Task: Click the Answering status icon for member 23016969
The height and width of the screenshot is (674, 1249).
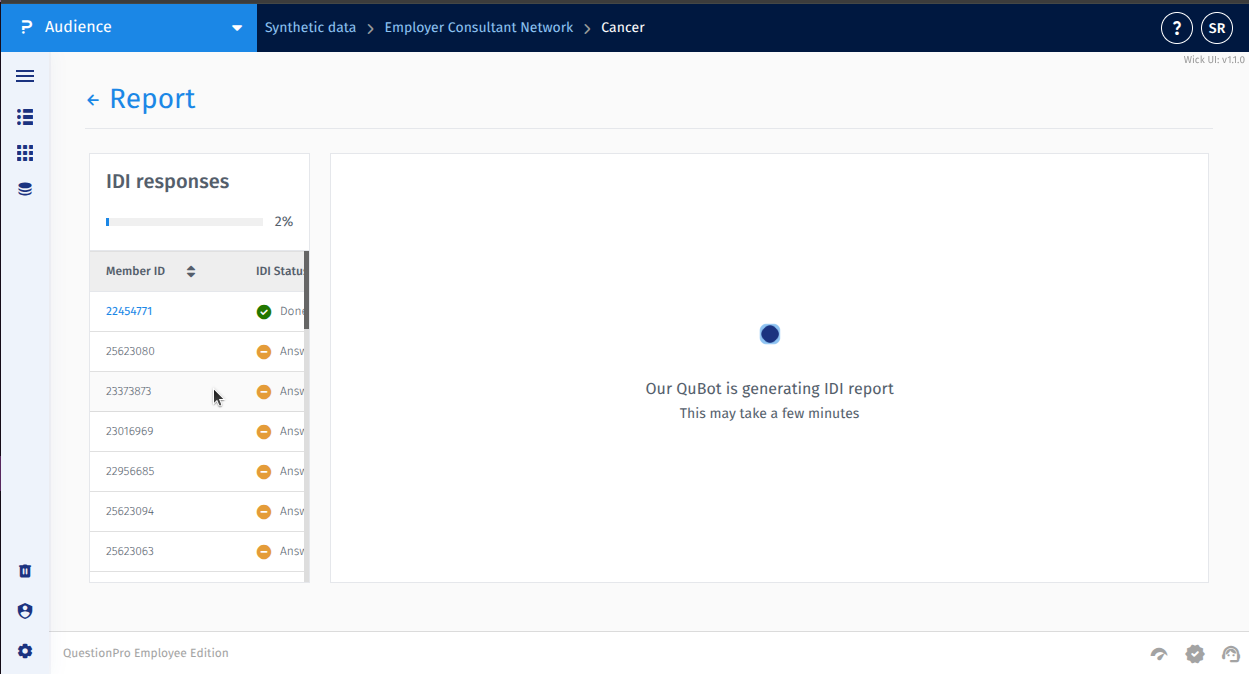Action: pos(263,431)
